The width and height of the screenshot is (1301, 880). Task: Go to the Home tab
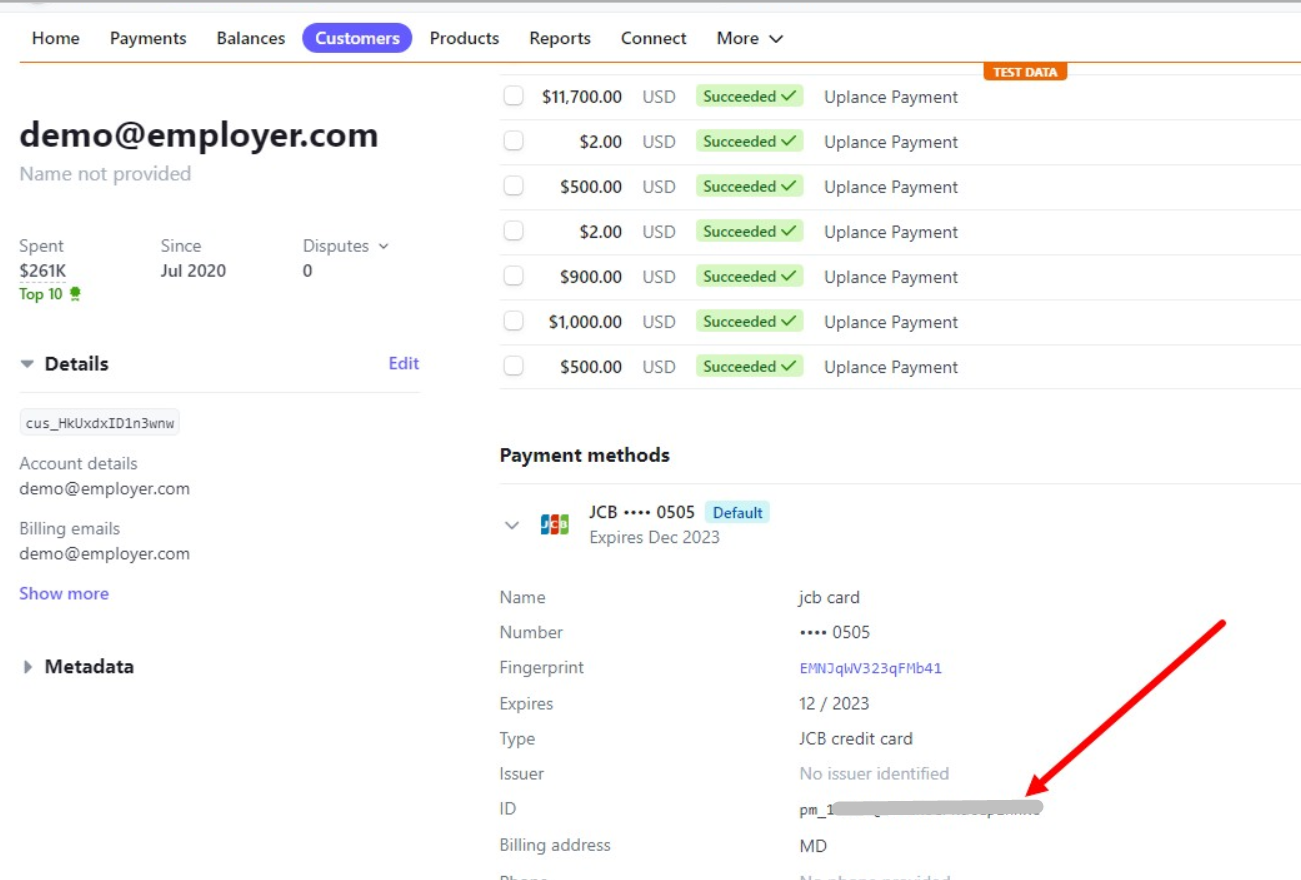[56, 38]
